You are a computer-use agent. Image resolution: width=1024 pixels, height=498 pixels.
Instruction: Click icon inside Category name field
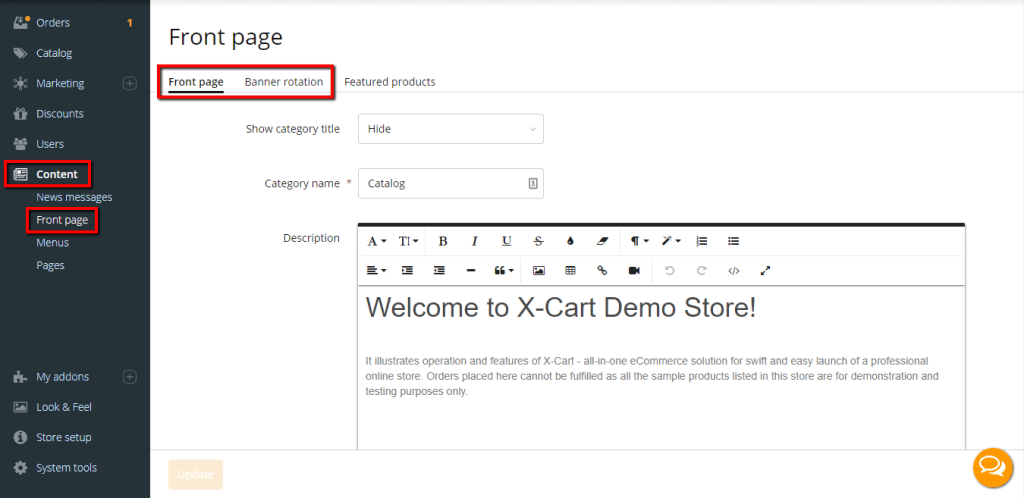pyautogui.click(x=533, y=184)
